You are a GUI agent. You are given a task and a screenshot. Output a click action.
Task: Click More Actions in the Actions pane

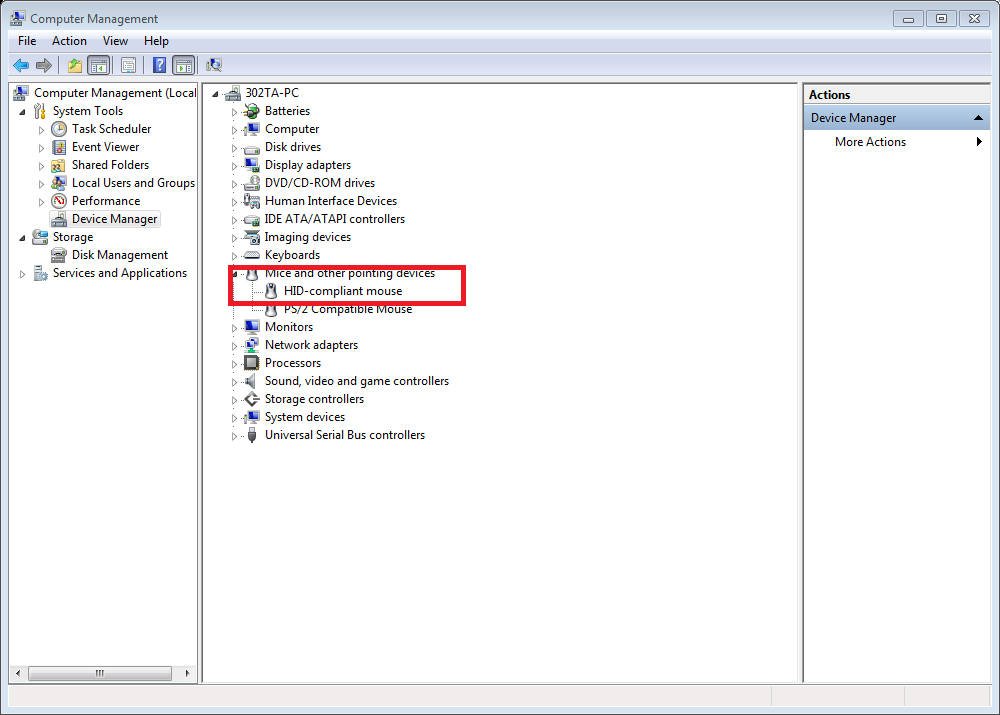(870, 142)
